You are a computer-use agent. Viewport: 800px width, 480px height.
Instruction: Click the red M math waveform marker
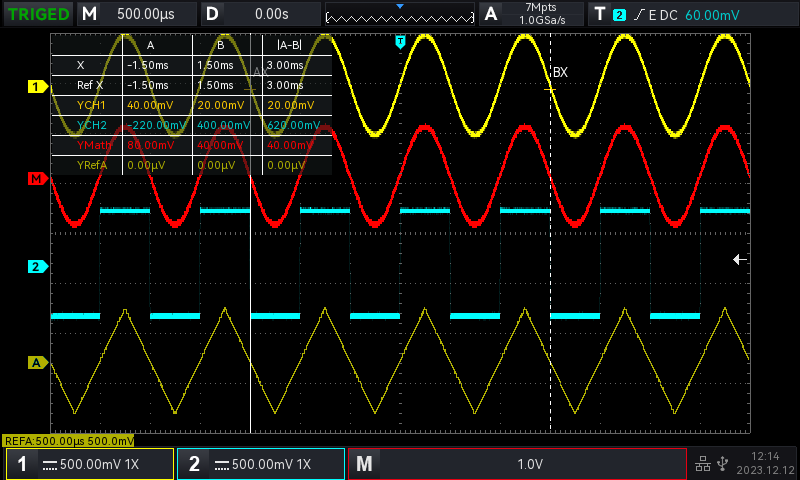37,179
